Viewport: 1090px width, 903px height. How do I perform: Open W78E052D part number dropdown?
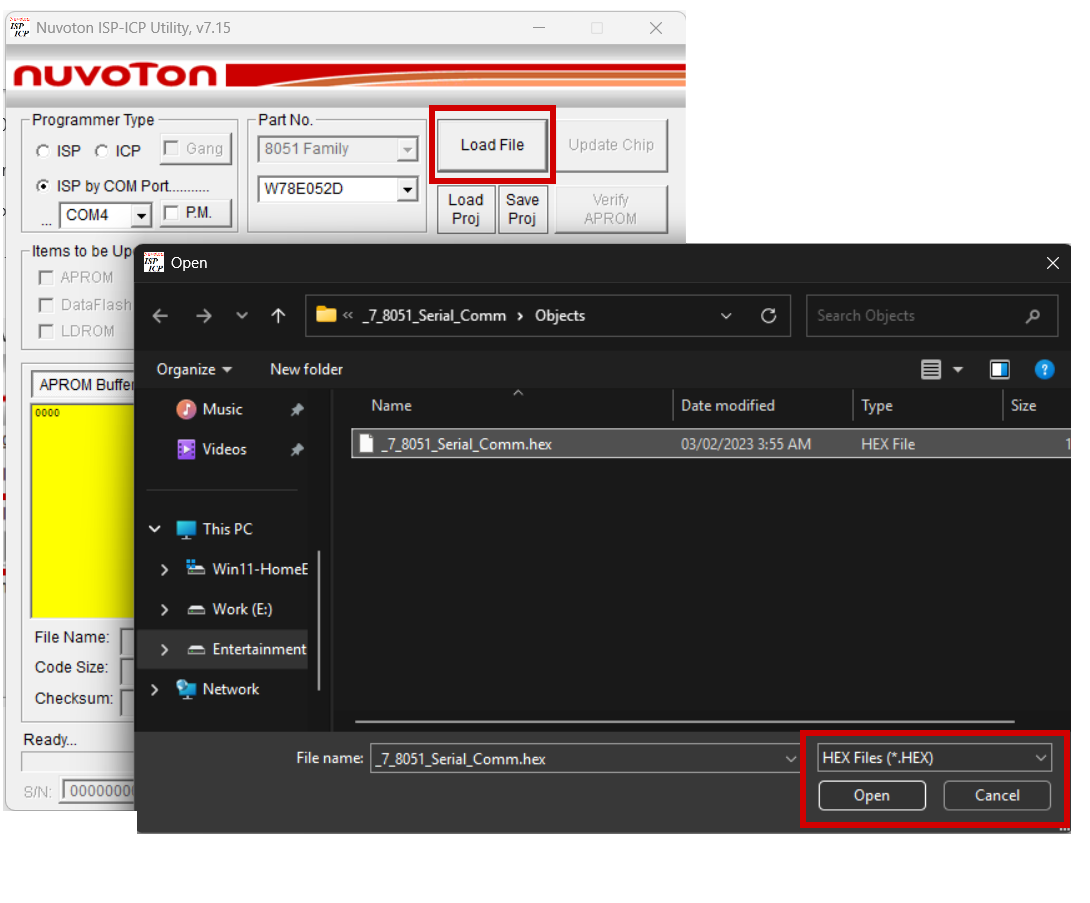(407, 189)
